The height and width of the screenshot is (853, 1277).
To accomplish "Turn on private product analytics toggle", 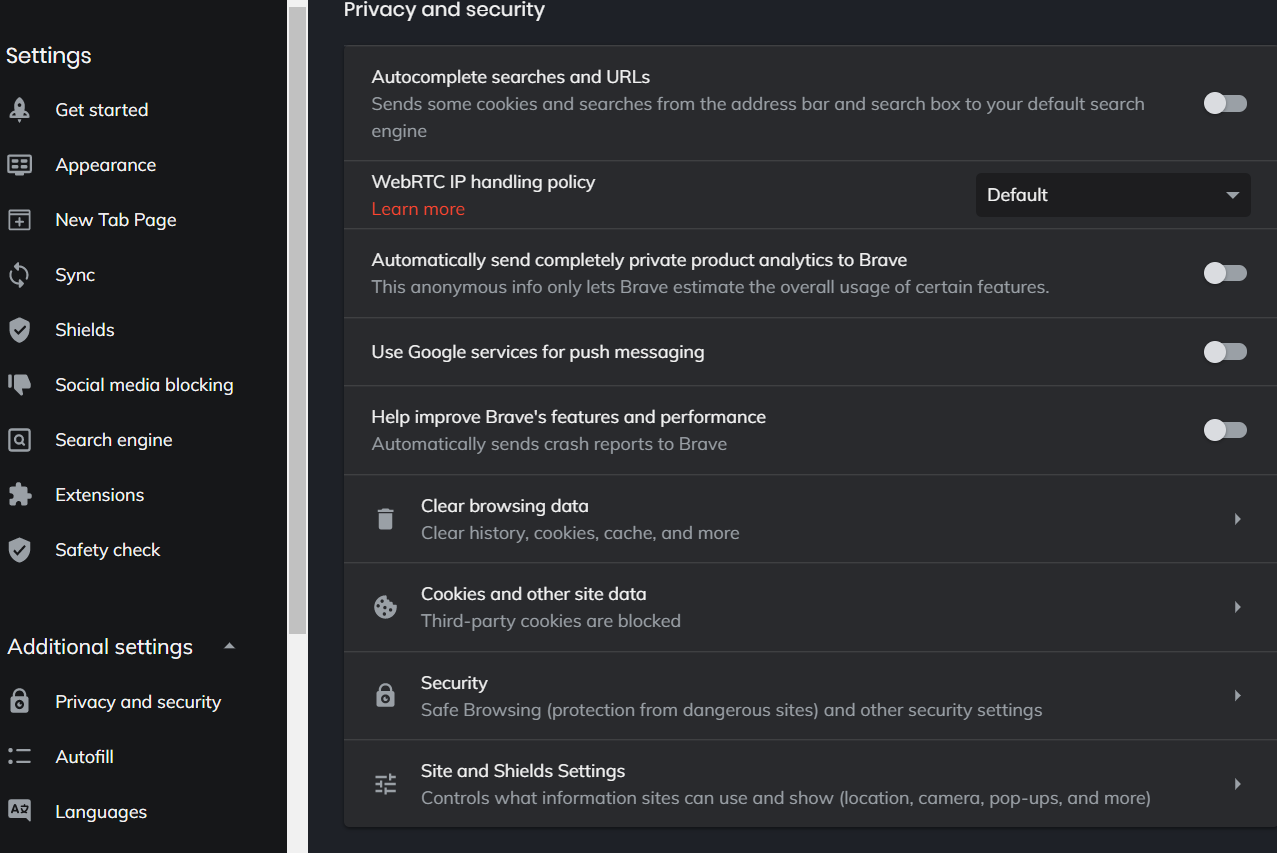I will coord(1225,273).
